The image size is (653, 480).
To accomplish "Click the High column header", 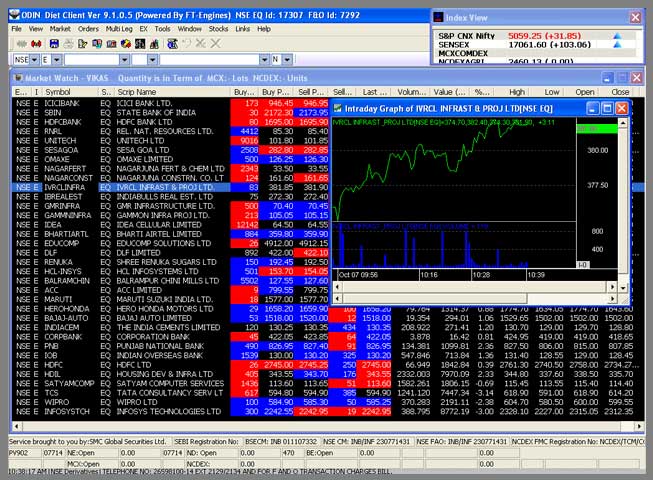I will 510,92.
